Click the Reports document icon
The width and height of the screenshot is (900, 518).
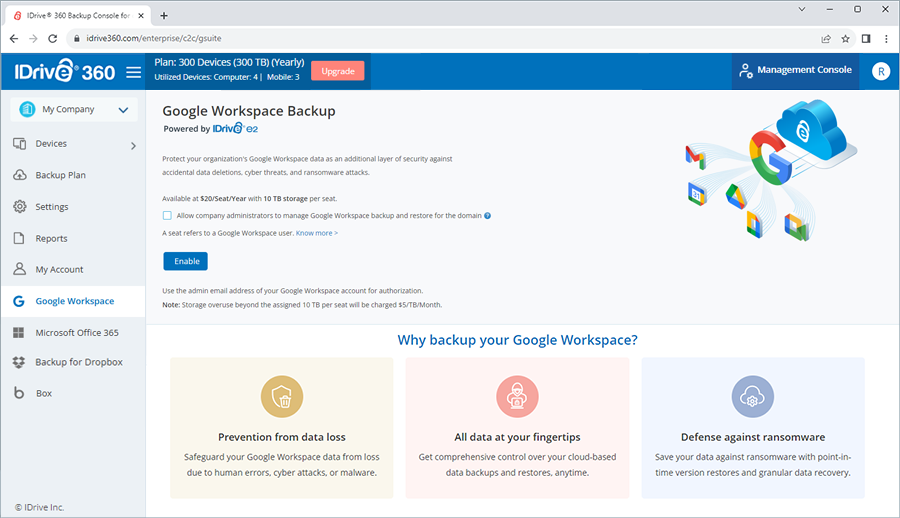coord(19,238)
